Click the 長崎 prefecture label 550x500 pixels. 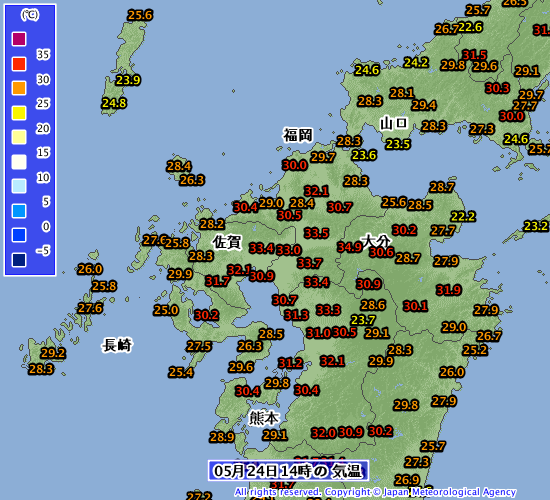point(117,345)
